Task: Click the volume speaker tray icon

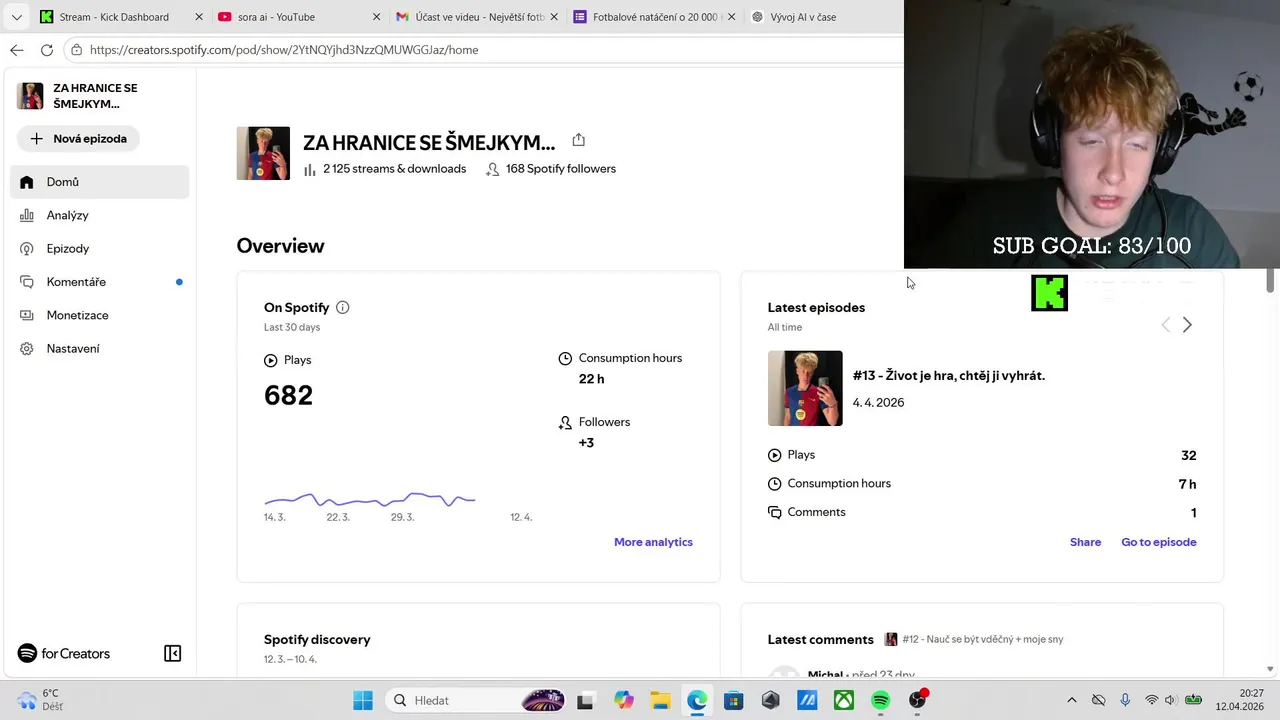Action: click(1170, 700)
